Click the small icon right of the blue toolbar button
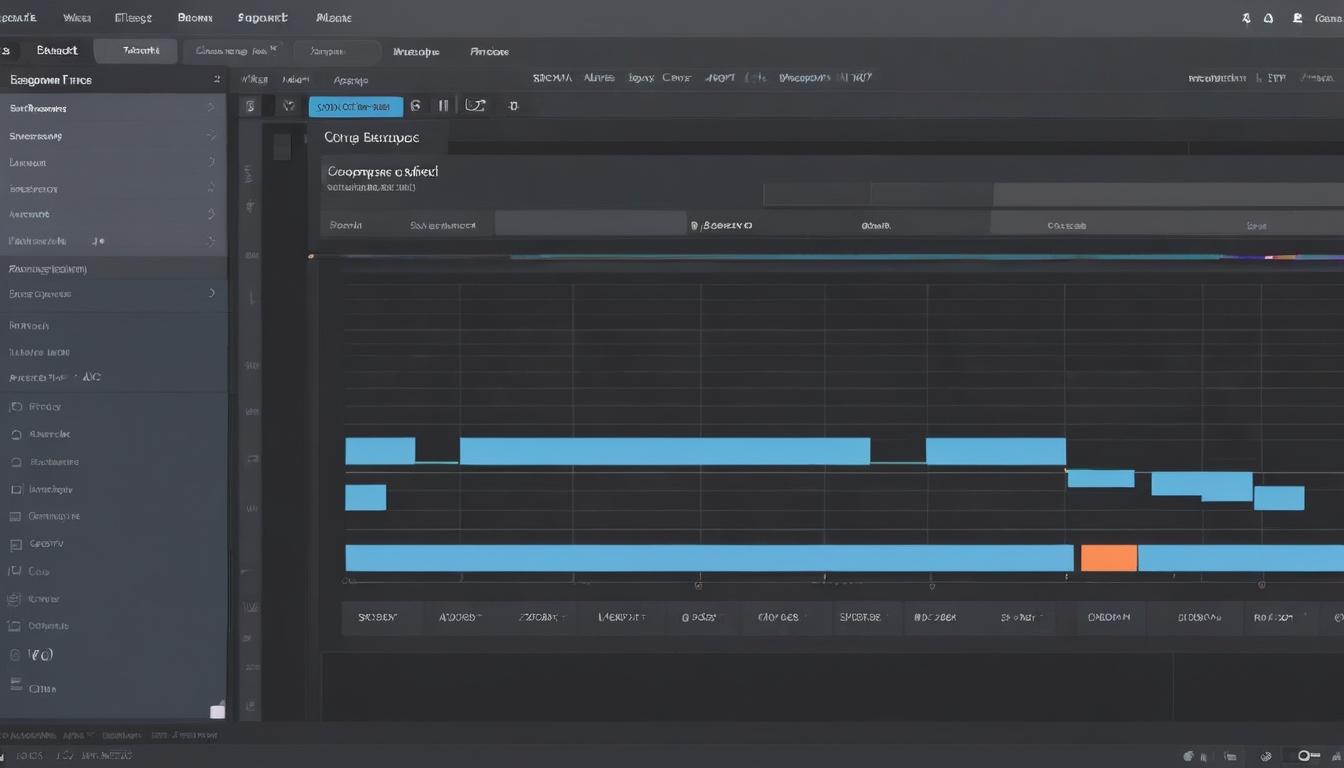This screenshot has height=768, width=1344. click(x=415, y=105)
